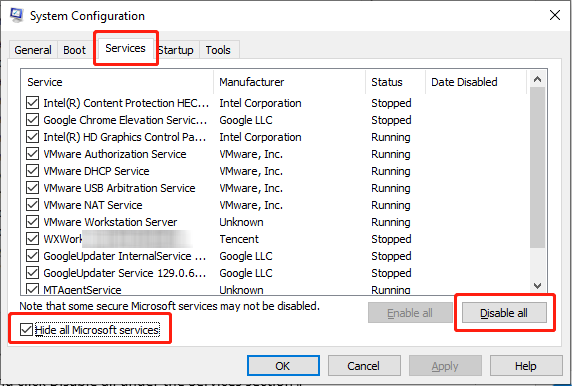The image size is (572, 386).
Task: Click the Disable all button
Action: (x=504, y=313)
